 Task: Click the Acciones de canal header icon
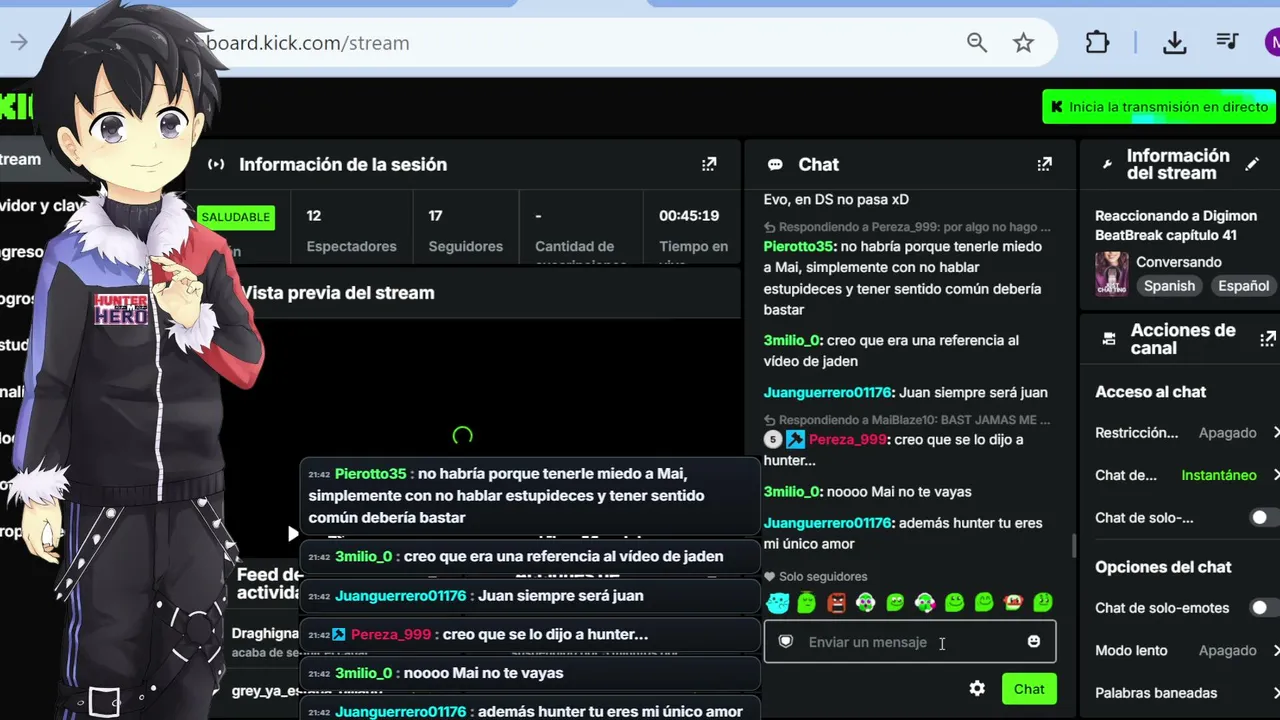1109,339
